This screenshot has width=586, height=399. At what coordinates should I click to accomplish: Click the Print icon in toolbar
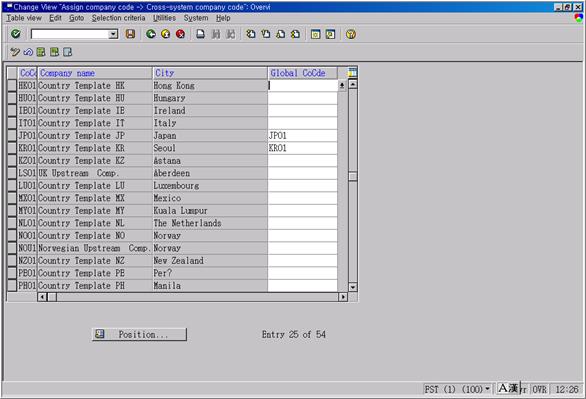(201, 34)
